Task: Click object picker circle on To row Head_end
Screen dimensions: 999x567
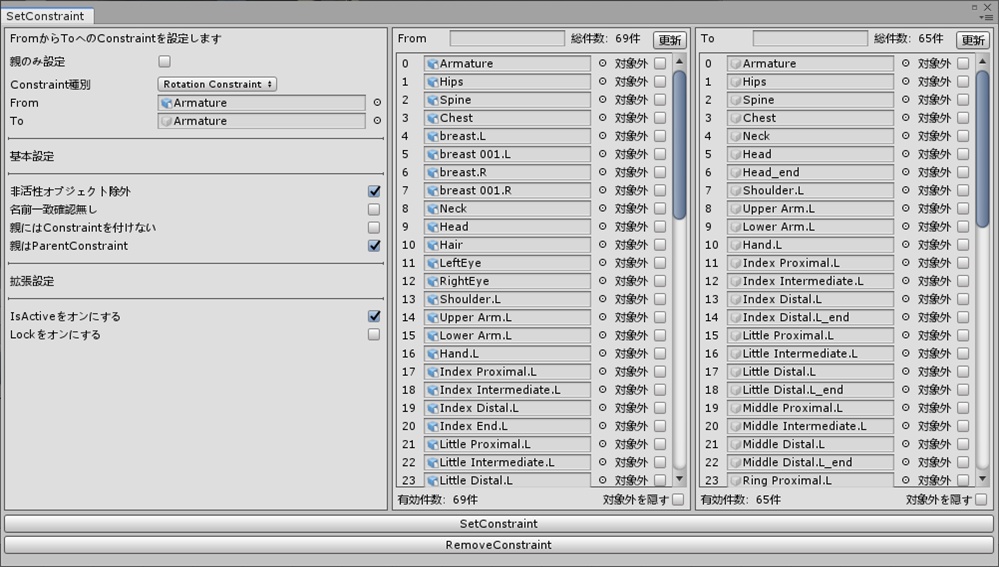Action: tap(906, 172)
